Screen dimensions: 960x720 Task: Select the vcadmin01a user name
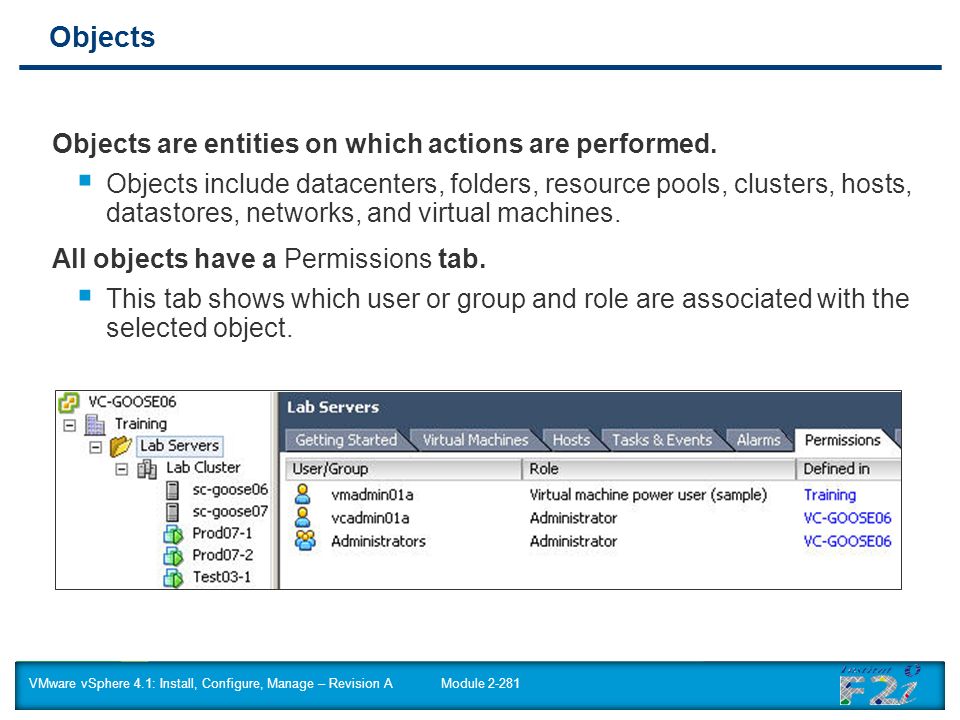(370, 518)
